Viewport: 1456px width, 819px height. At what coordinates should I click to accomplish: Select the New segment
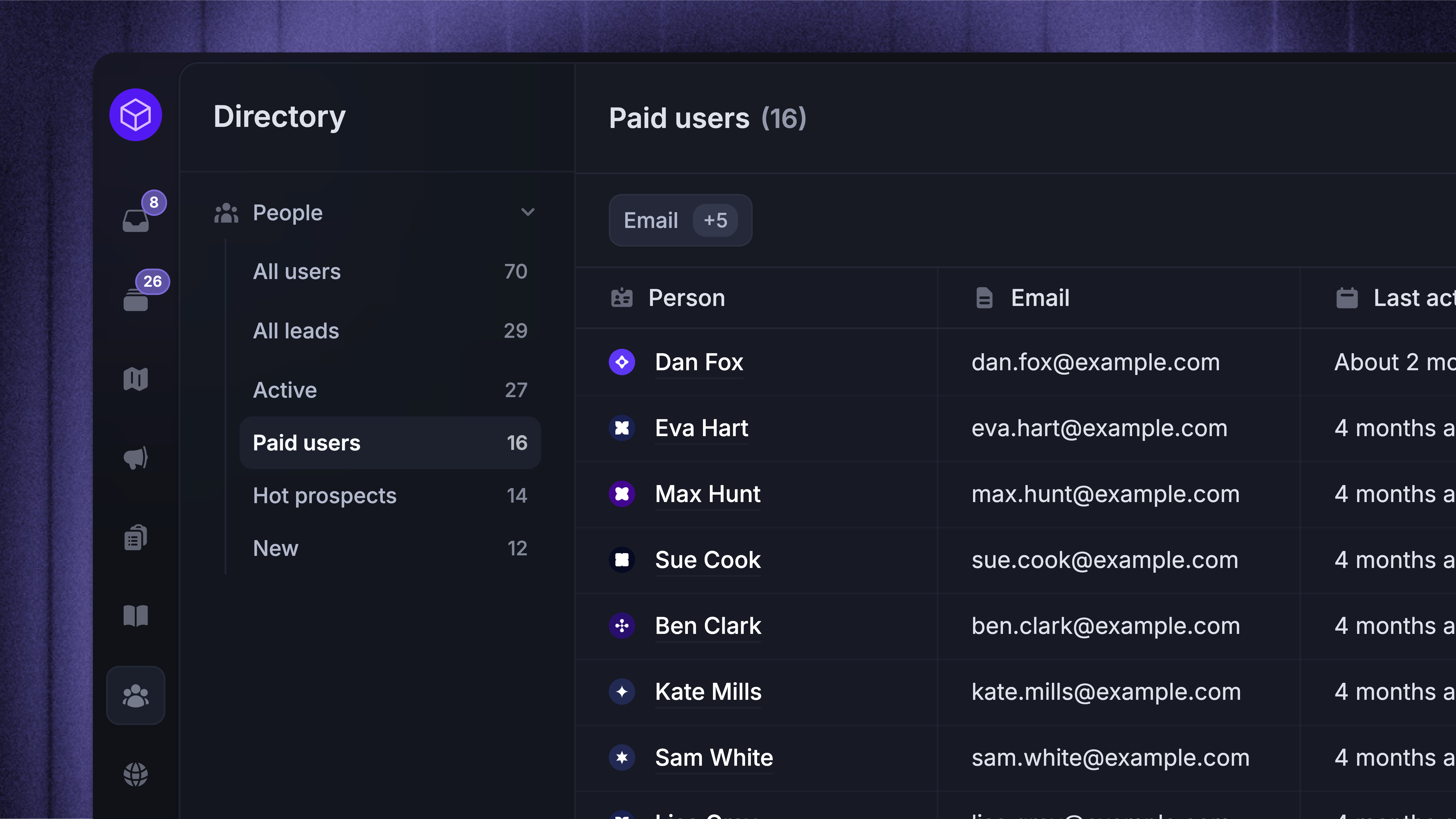[x=390, y=548]
